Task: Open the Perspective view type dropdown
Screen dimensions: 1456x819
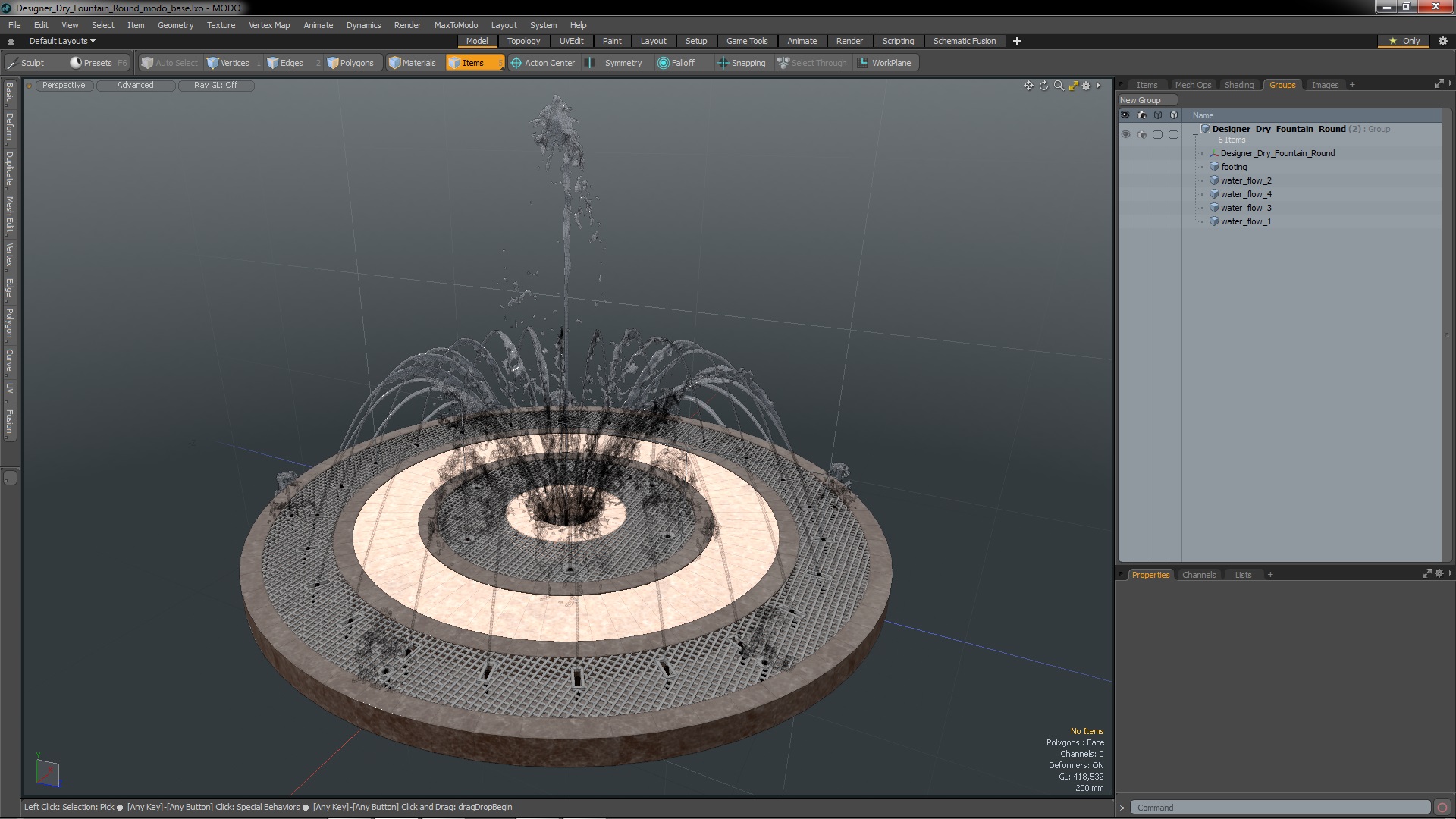Action: click(x=64, y=86)
